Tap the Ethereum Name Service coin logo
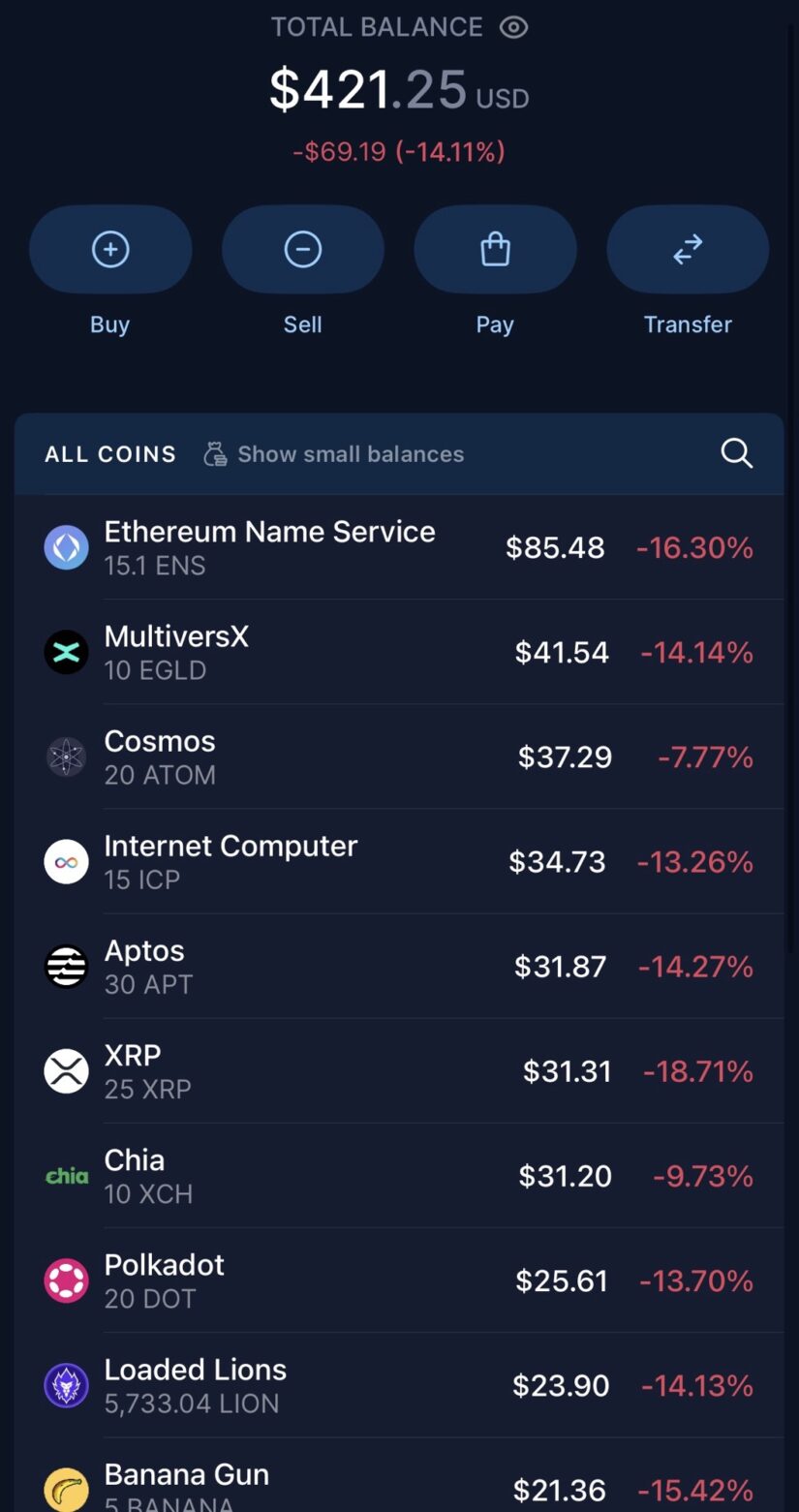The height and width of the screenshot is (1512, 799). (67, 547)
